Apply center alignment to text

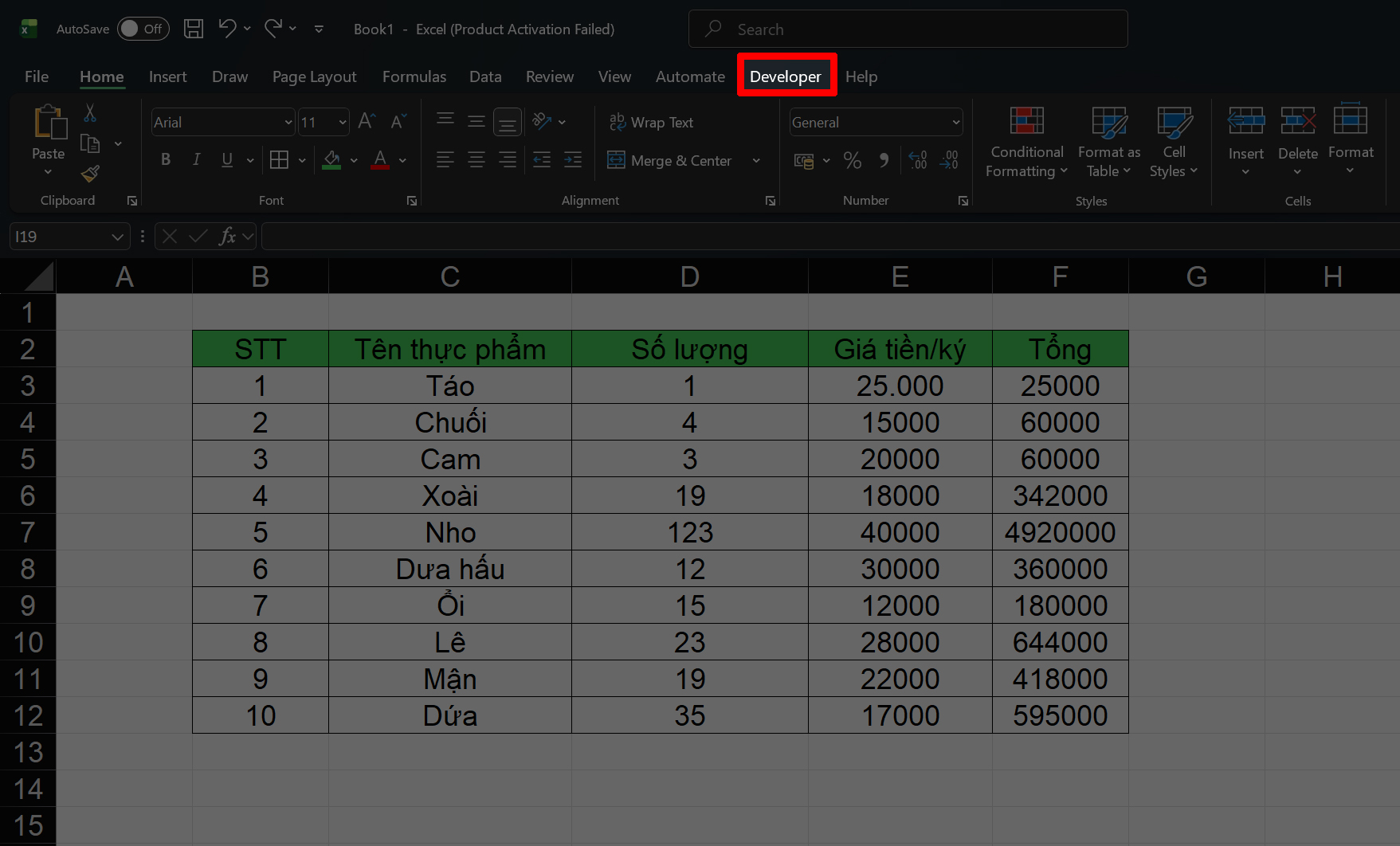coord(476,160)
